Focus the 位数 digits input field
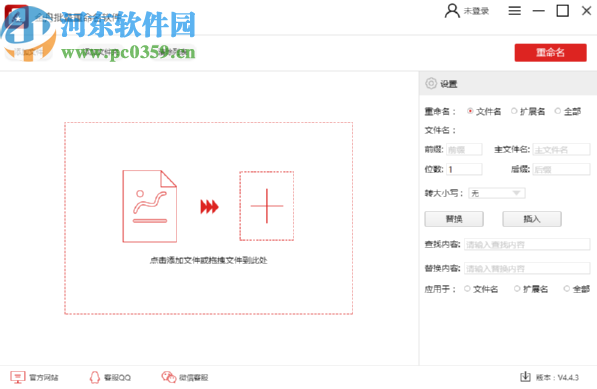Image resolution: width=597 pixels, height=389 pixels. 464,169
